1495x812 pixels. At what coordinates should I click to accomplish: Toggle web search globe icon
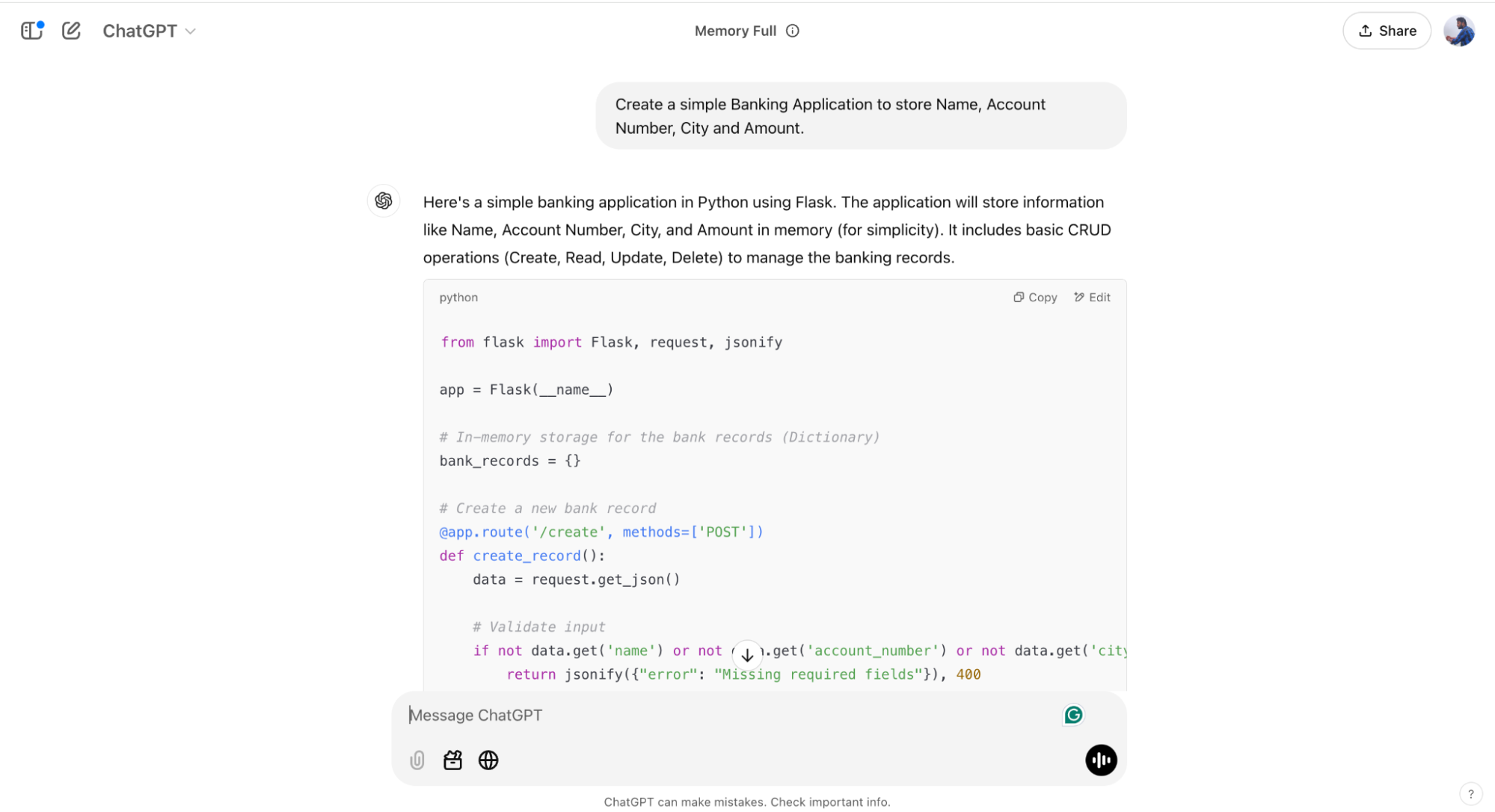point(488,760)
